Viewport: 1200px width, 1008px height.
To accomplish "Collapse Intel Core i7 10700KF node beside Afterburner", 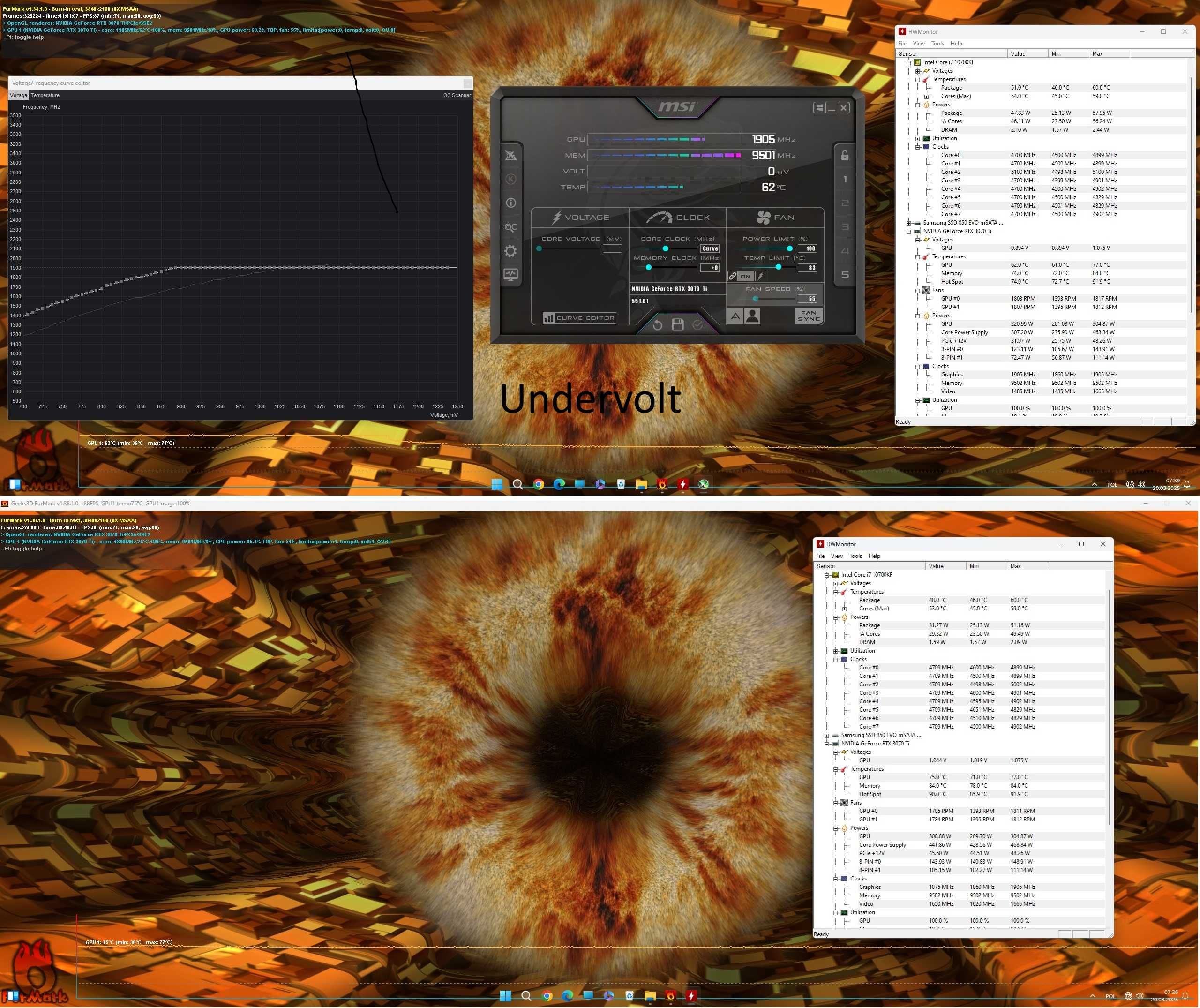I will click(x=908, y=62).
